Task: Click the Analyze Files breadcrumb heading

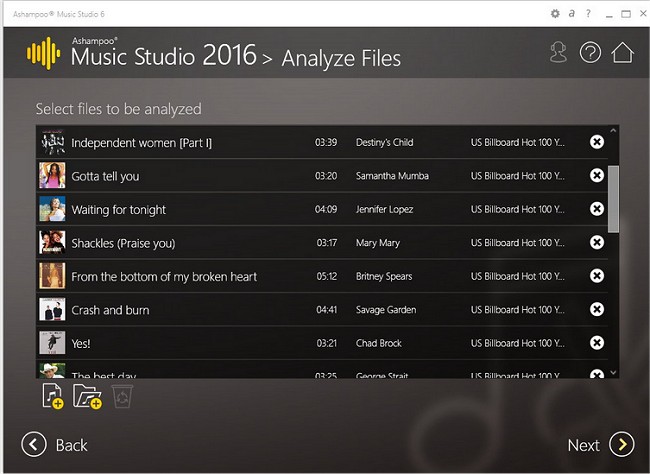Action: click(341, 58)
